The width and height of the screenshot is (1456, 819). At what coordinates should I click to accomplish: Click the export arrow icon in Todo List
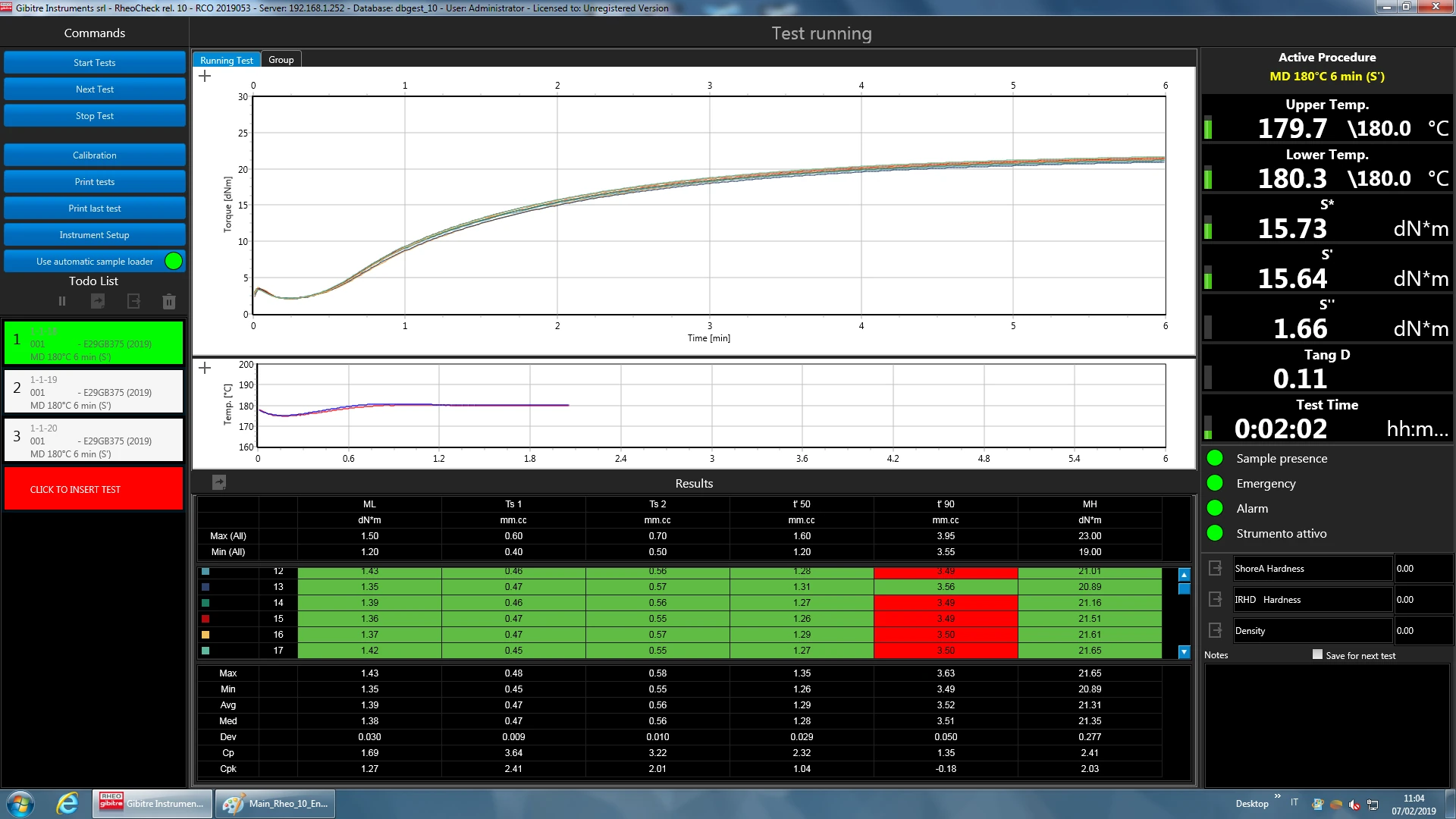(133, 301)
